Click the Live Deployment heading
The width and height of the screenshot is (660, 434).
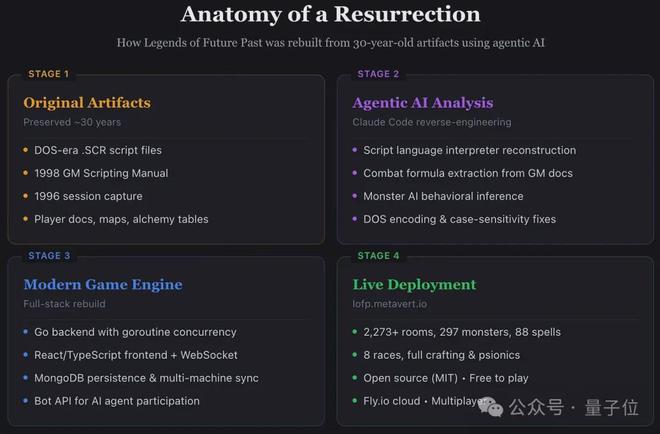[414, 284]
